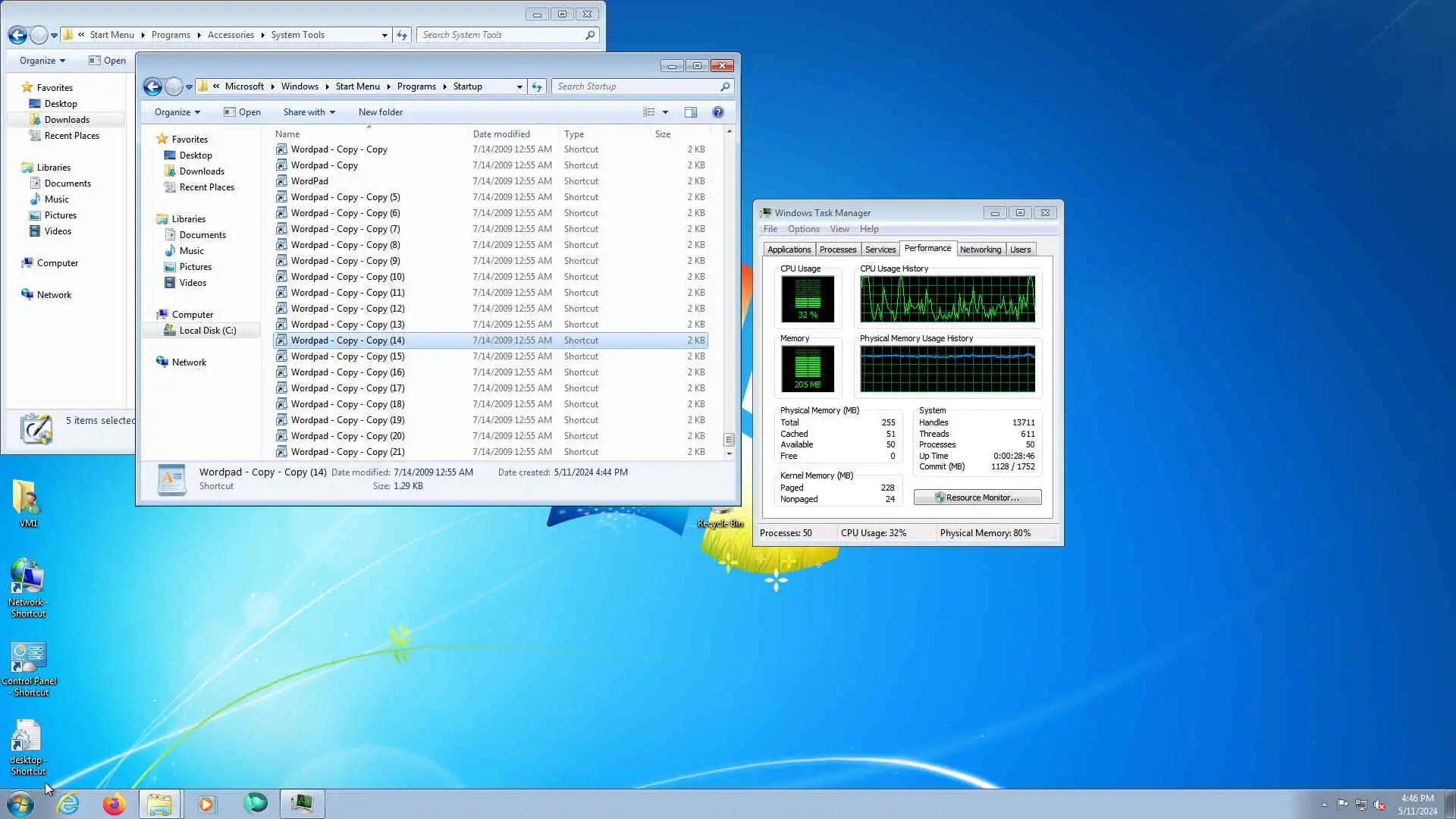Screen dimensions: 1456x819
Task: Click the Startup window back arrow
Action: pyautogui.click(x=152, y=86)
